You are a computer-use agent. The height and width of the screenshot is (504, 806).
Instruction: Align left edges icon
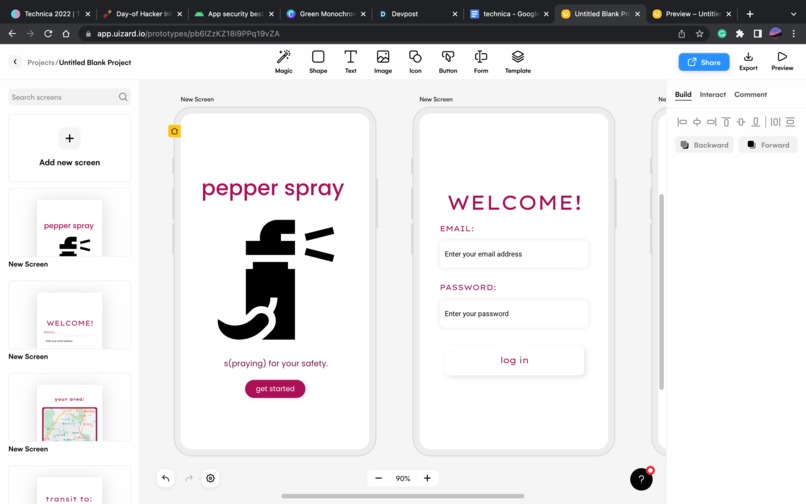tap(682, 122)
